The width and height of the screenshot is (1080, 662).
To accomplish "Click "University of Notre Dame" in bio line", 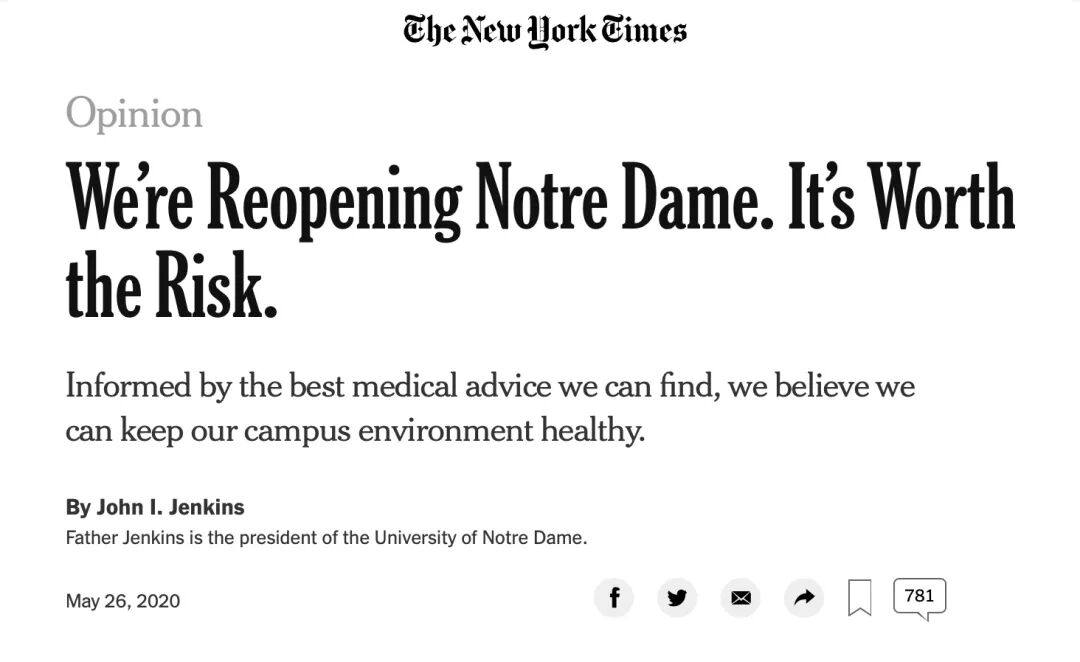I will click(x=479, y=538).
